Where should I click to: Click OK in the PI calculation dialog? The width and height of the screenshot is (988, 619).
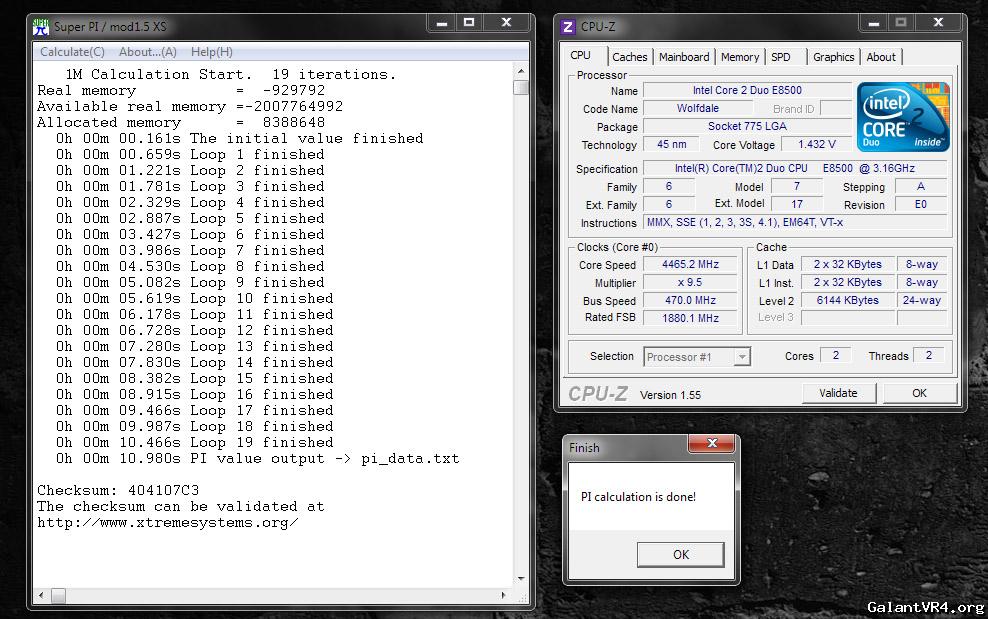click(x=680, y=554)
